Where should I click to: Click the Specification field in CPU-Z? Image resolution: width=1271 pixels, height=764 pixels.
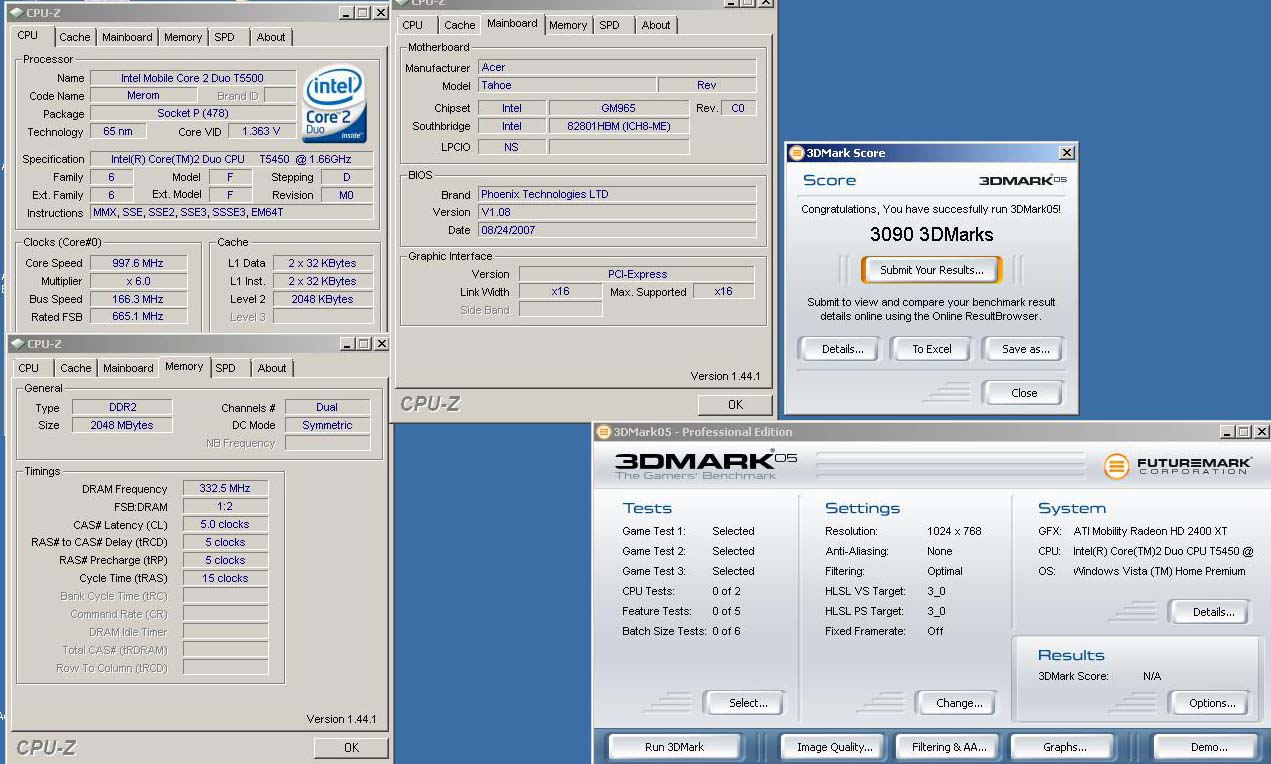[x=232, y=159]
